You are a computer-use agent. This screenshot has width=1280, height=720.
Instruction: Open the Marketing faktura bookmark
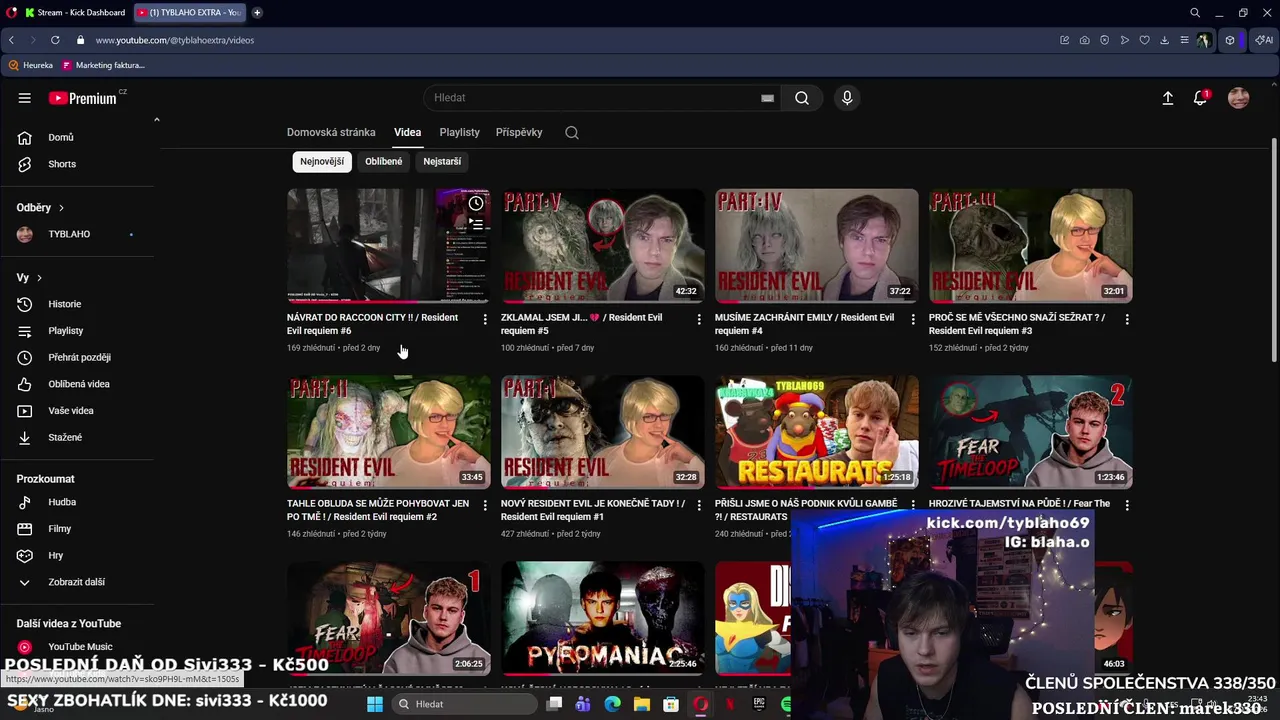click(103, 65)
